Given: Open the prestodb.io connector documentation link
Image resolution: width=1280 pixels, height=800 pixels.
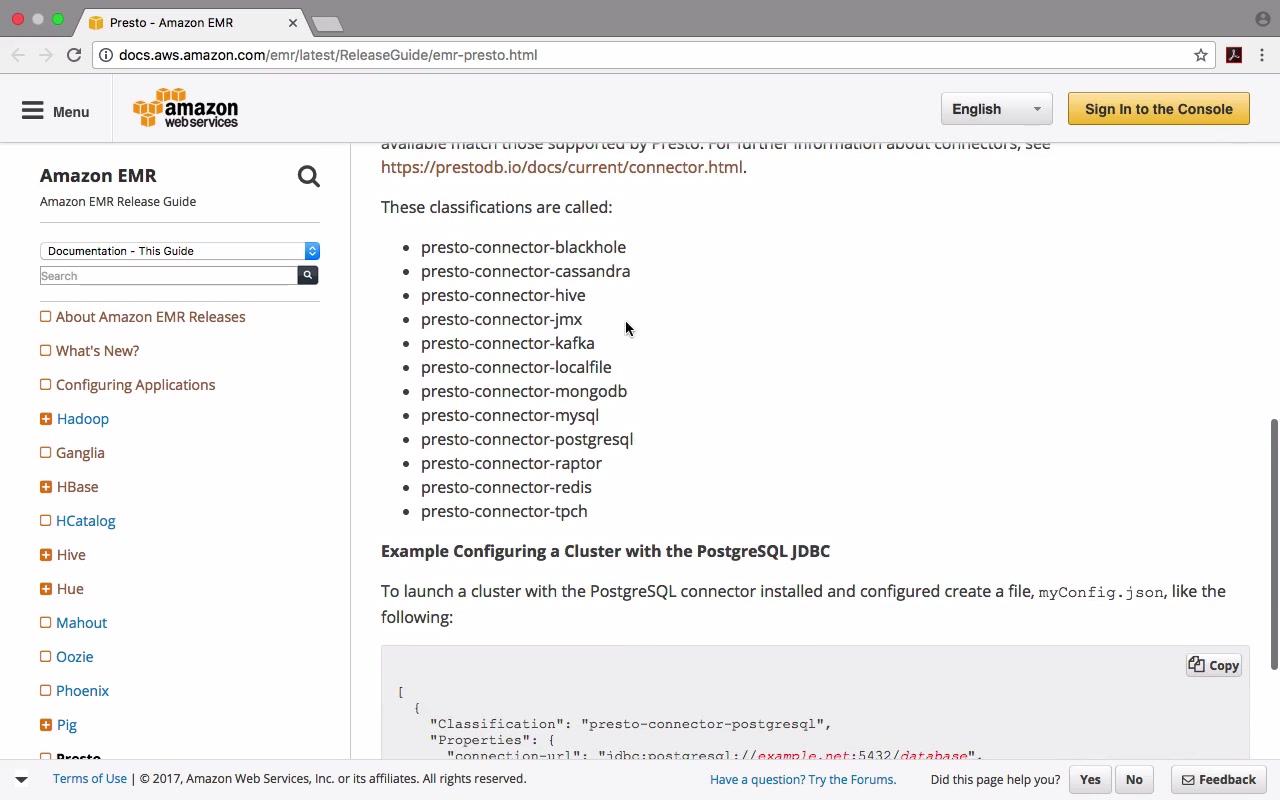Looking at the screenshot, I should pyautogui.click(x=561, y=167).
